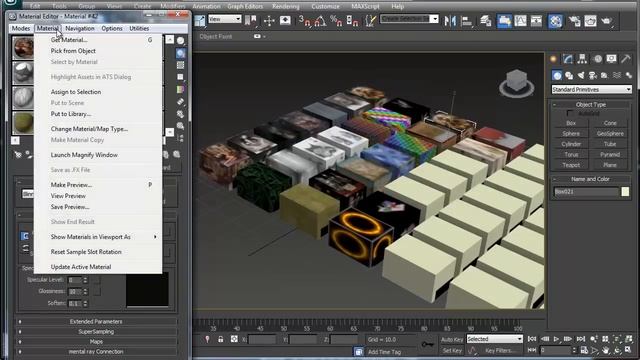Toggle the Auto Key button

[x=452, y=340]
